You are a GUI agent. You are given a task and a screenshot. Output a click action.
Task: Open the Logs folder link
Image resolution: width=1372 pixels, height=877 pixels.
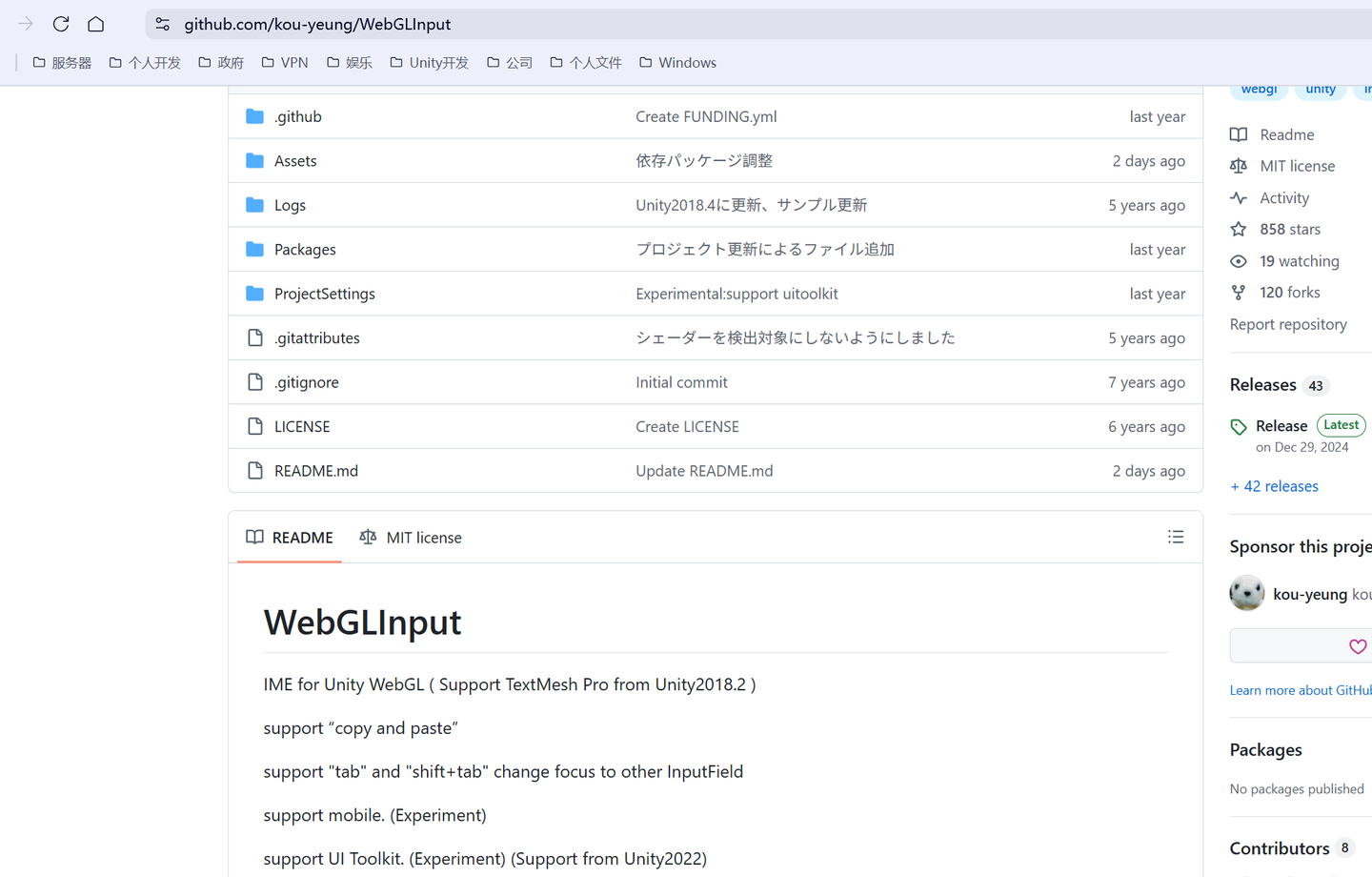click(290, 205)
